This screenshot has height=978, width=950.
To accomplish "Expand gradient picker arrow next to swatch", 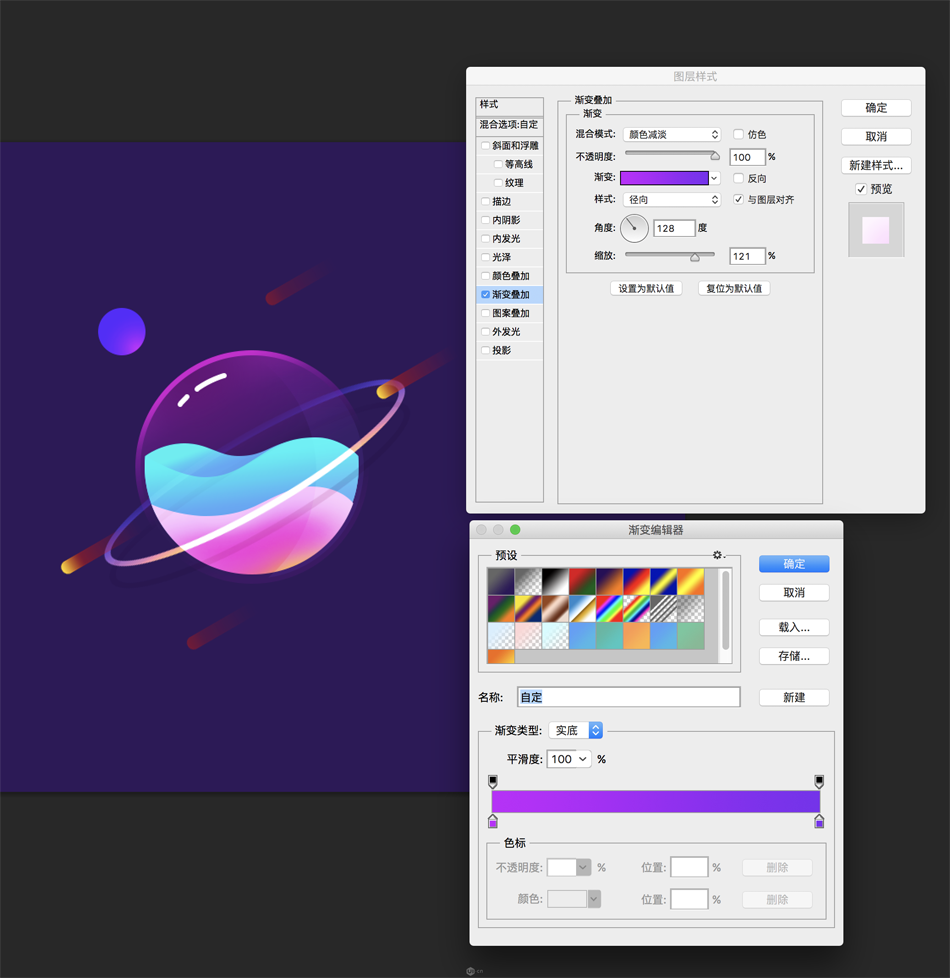I will coord(715,178).
